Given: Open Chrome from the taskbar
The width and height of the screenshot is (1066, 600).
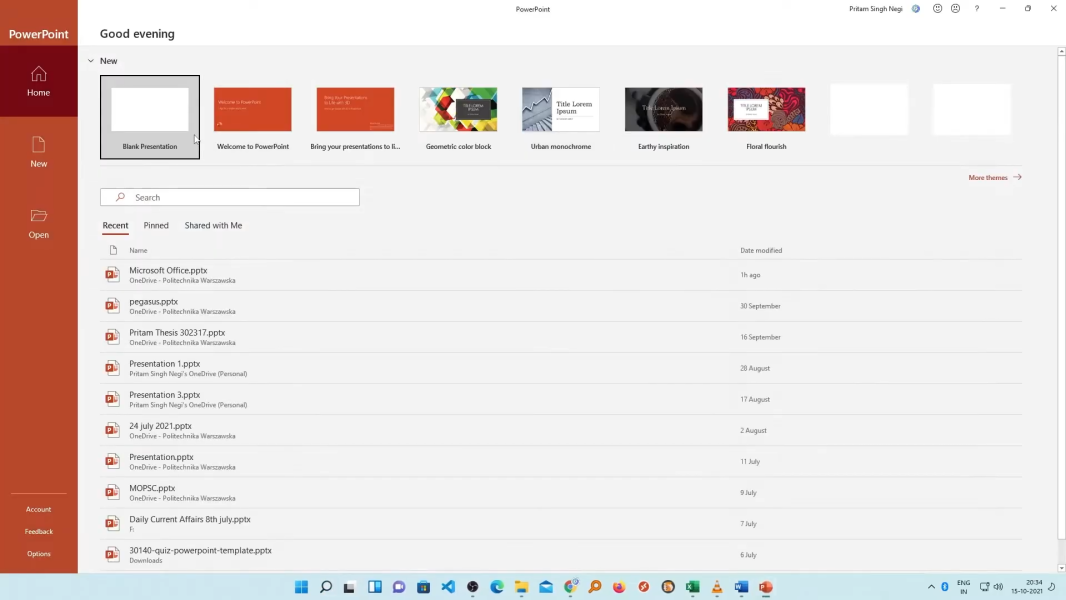Looking at the screenshot, I should point(570,587).
